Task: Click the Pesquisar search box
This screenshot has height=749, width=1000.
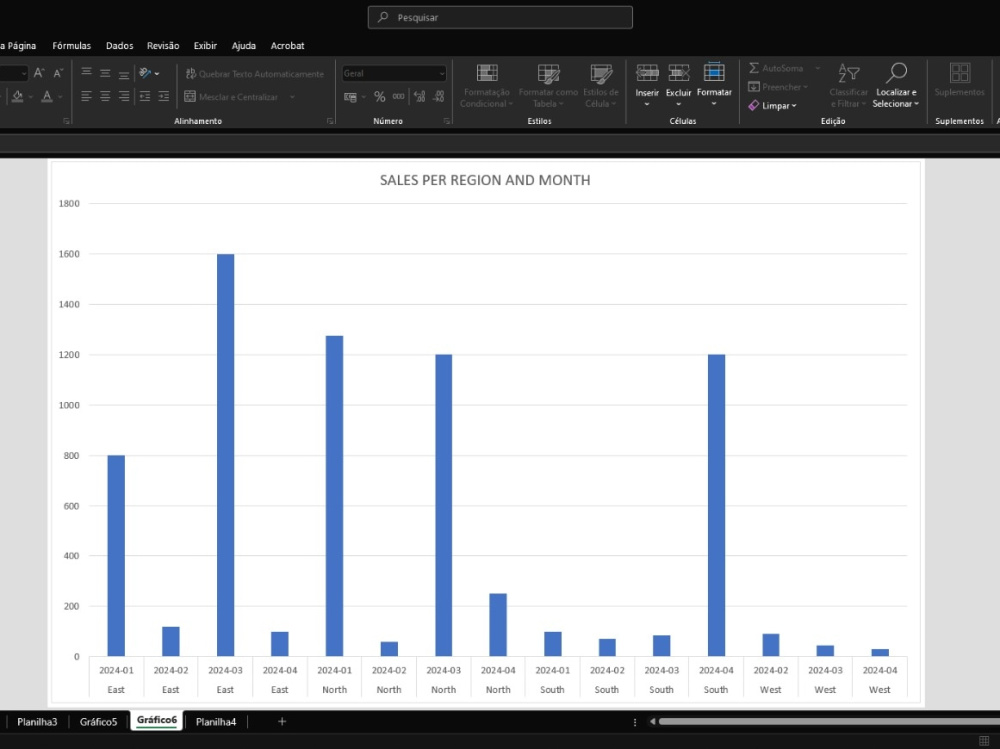Action: point(500,17)
